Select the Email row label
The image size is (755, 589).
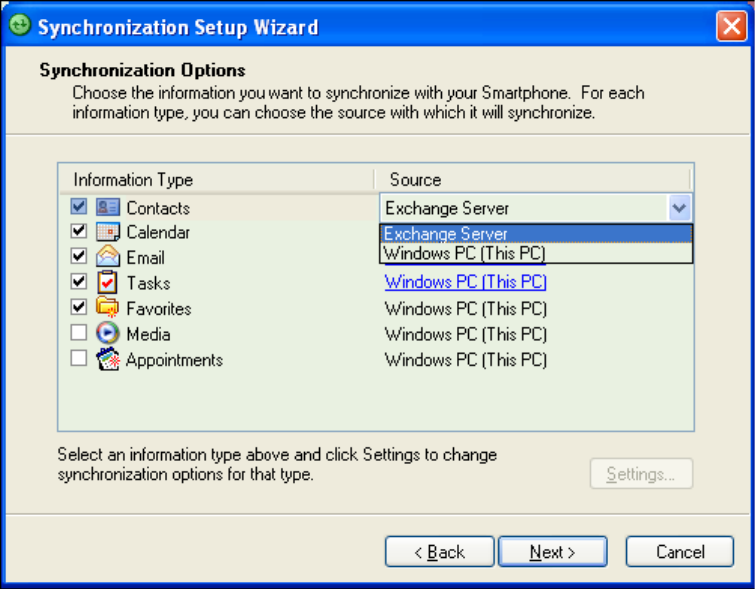(x=145, y=258)
